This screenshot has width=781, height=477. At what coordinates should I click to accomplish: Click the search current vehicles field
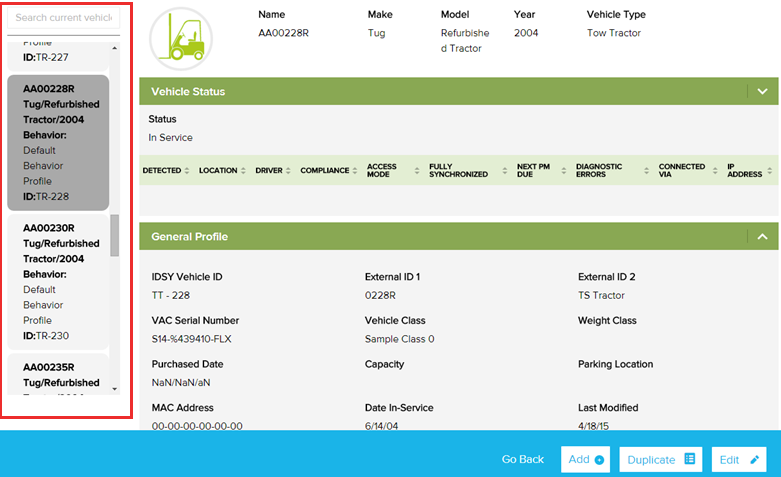pyautogui.click(x=64, y=18)
